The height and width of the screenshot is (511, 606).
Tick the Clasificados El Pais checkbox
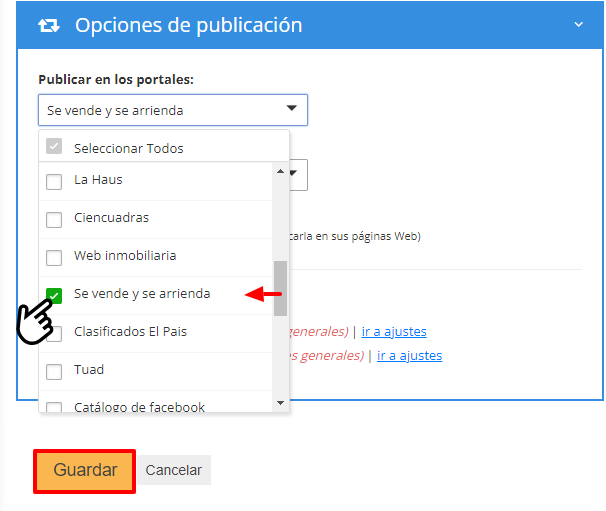point(55,332)
